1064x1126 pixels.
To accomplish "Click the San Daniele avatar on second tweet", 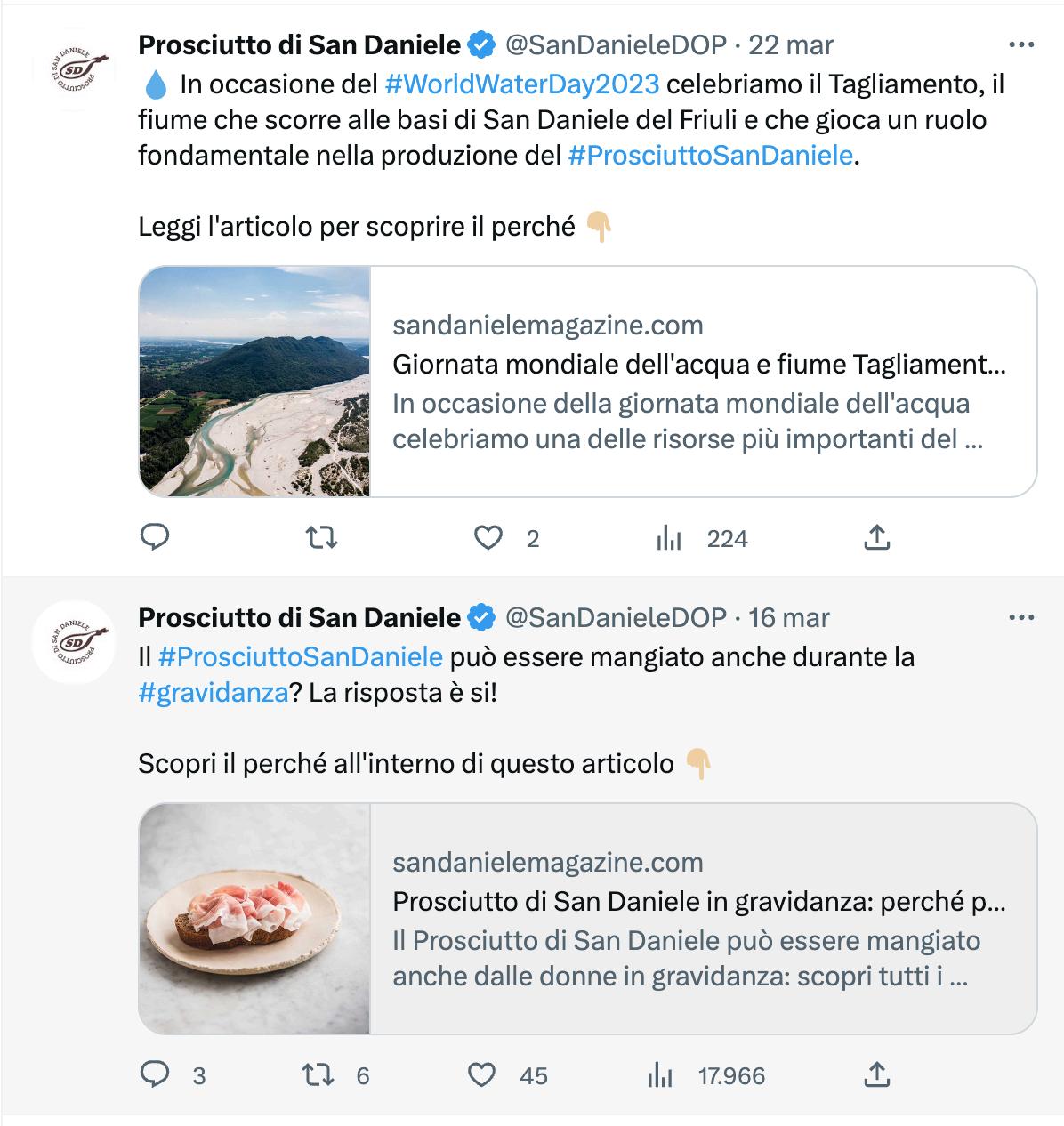I will 74,640.
